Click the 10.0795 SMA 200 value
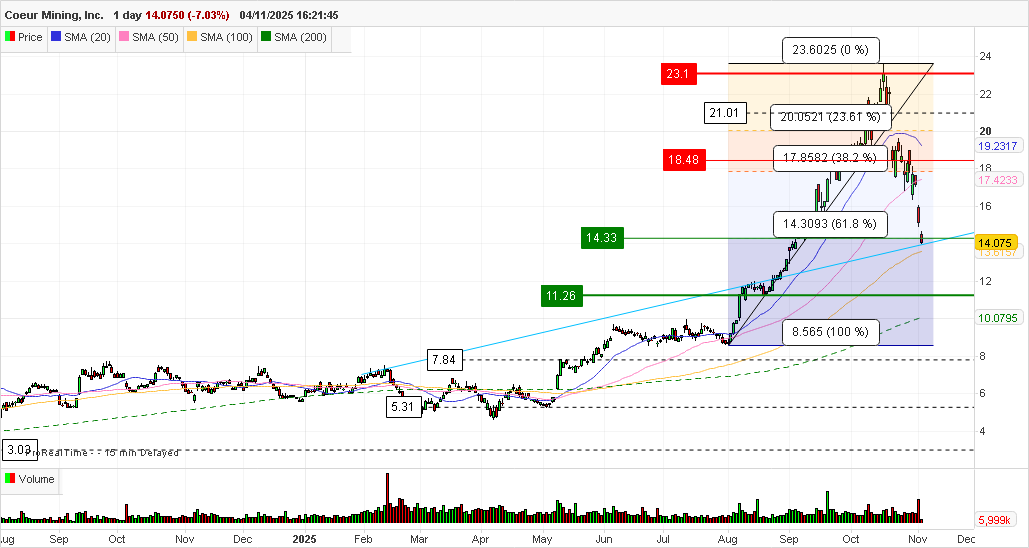1029x548 pixels. 998,318
